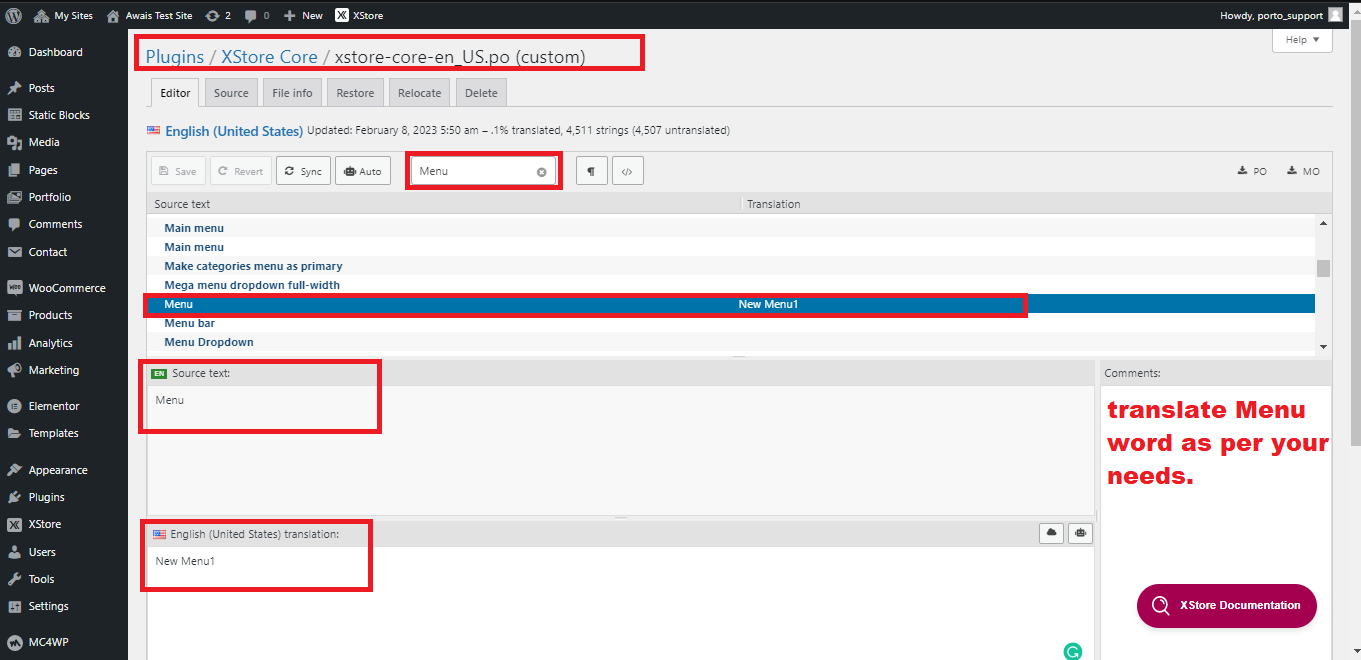
Task: Open Comments in sidebar
Action: 55,224
